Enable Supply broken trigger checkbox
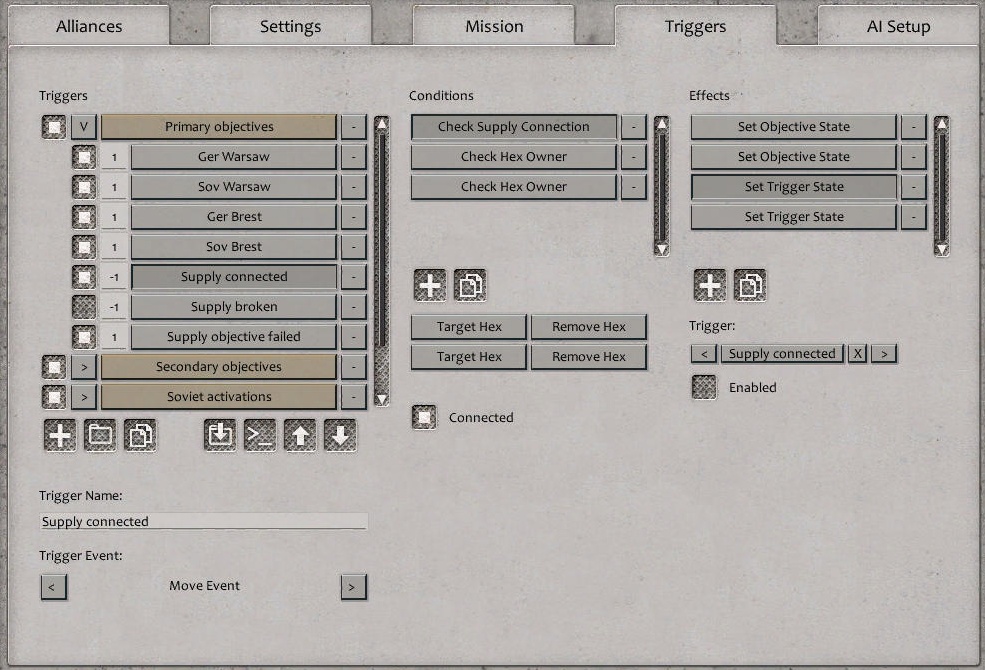 pyautogui.click(x=84, y=307)
